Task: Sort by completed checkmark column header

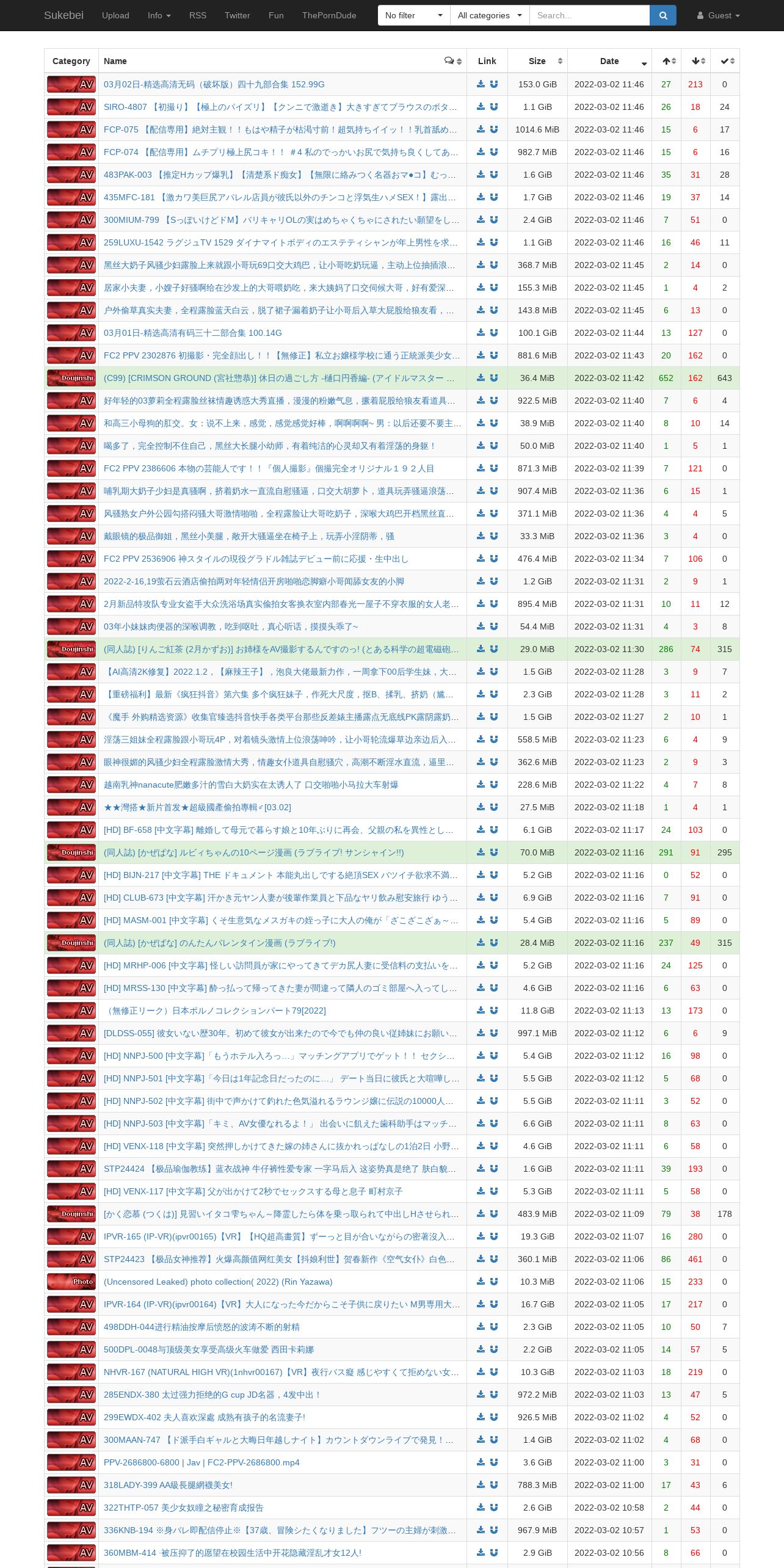Action: [x=725, y=61]
